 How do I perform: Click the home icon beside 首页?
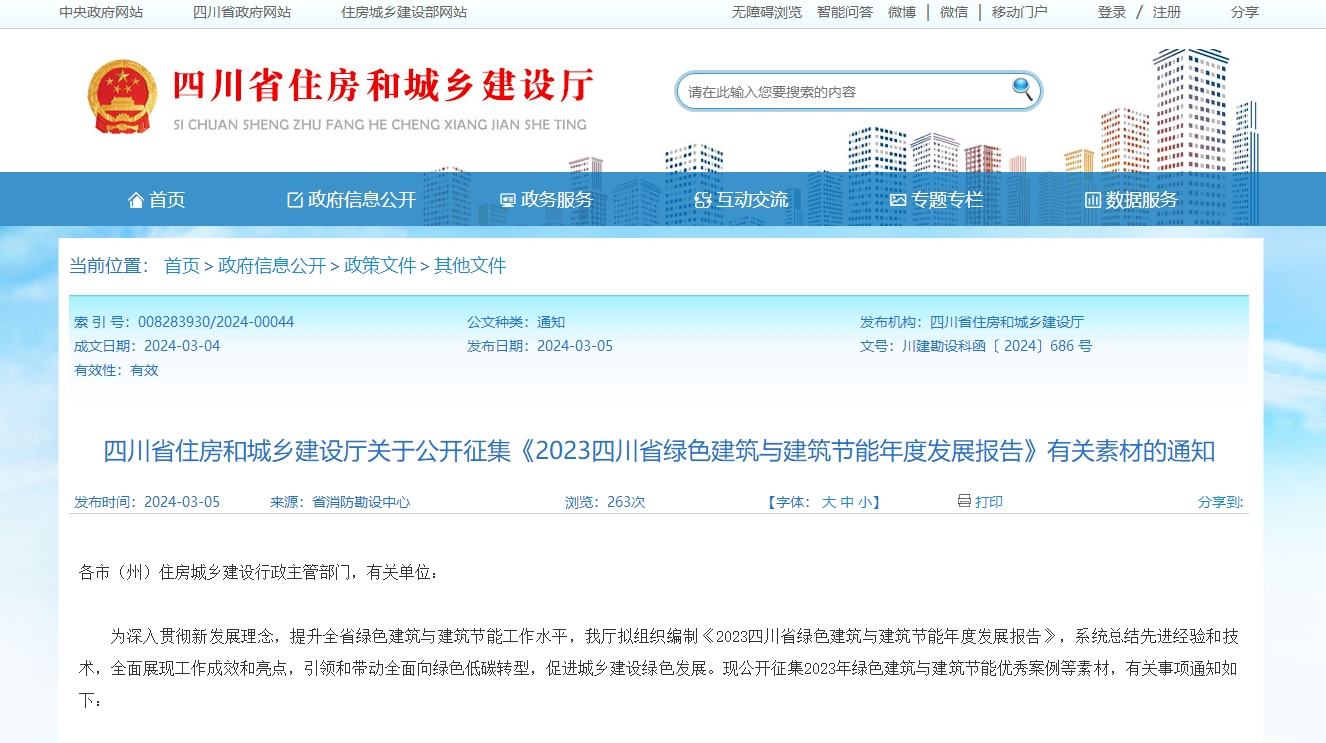(137, 199)
